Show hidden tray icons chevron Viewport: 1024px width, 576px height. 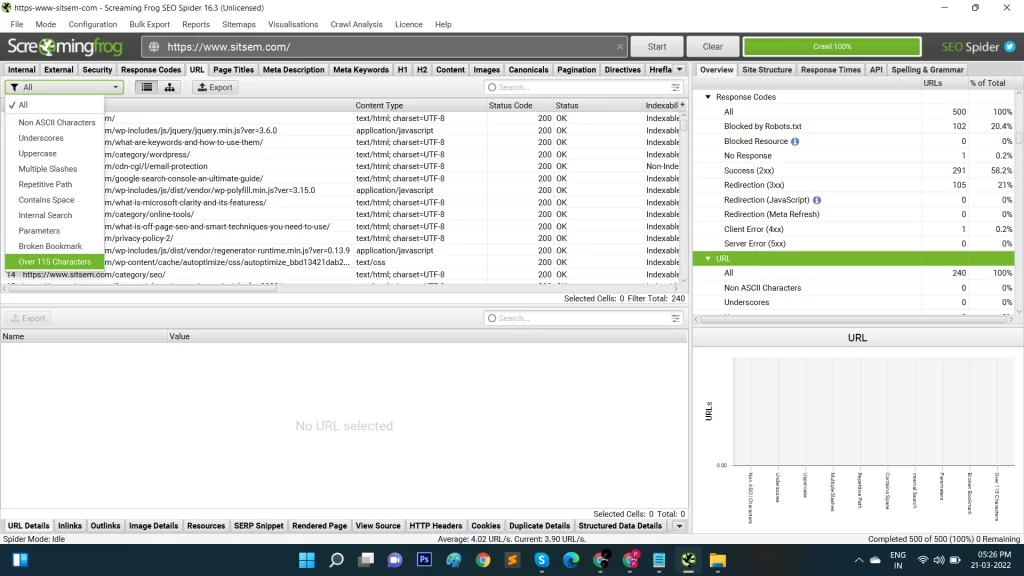pyautogui.click(x=859, y=560)
